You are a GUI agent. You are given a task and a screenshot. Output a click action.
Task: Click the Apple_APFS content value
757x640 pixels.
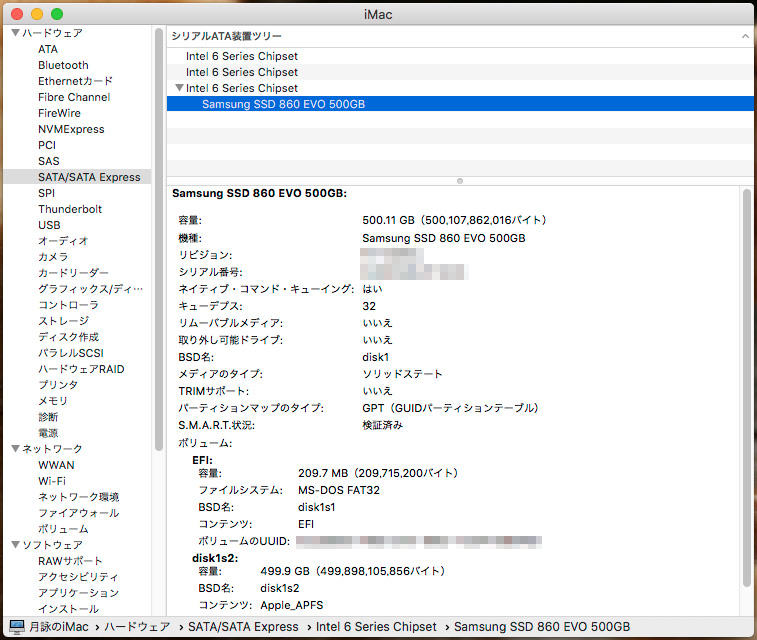pyautogui.click(x=292, y=605)
